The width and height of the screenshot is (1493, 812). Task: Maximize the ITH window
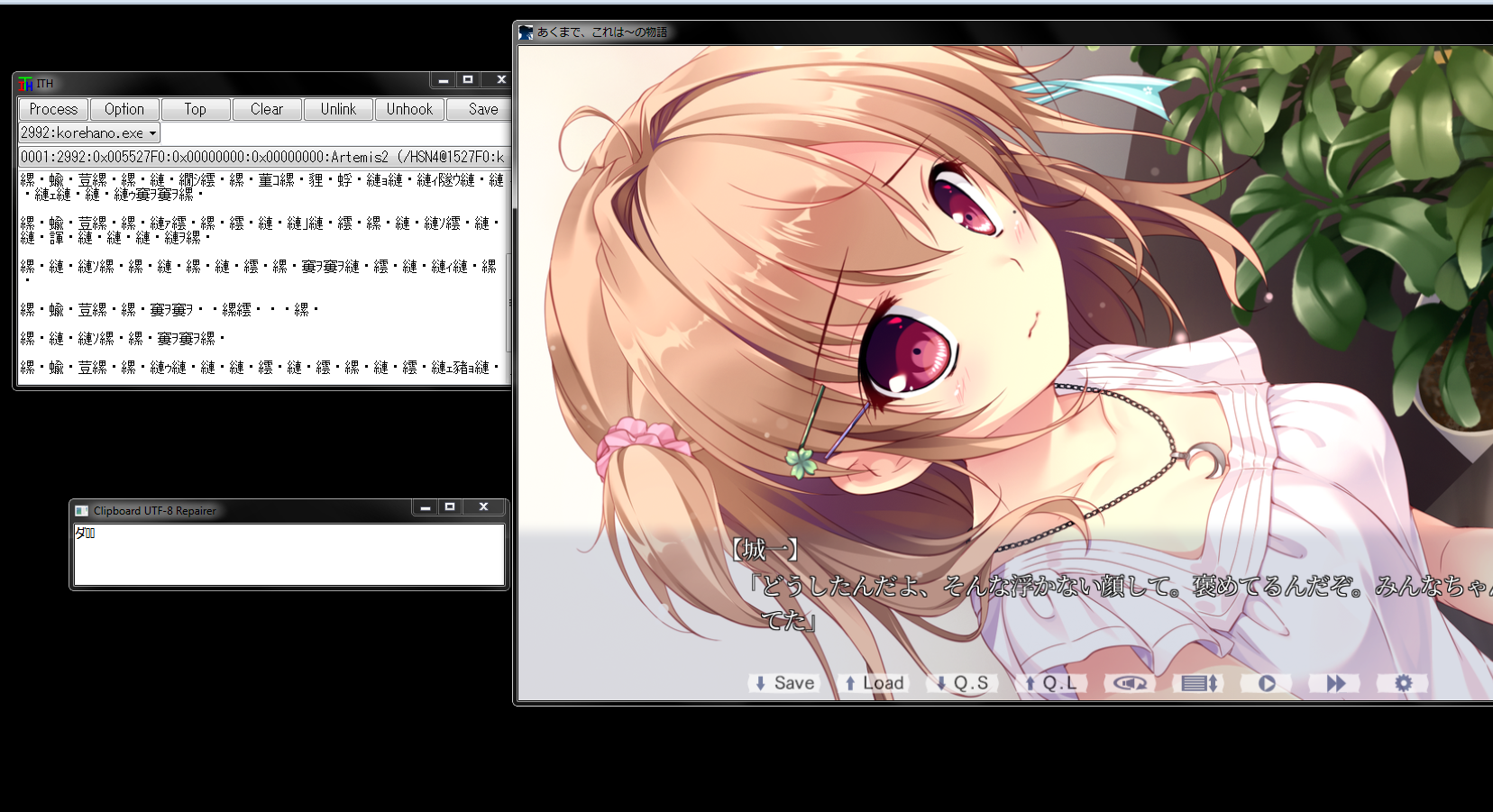point(468,80)
